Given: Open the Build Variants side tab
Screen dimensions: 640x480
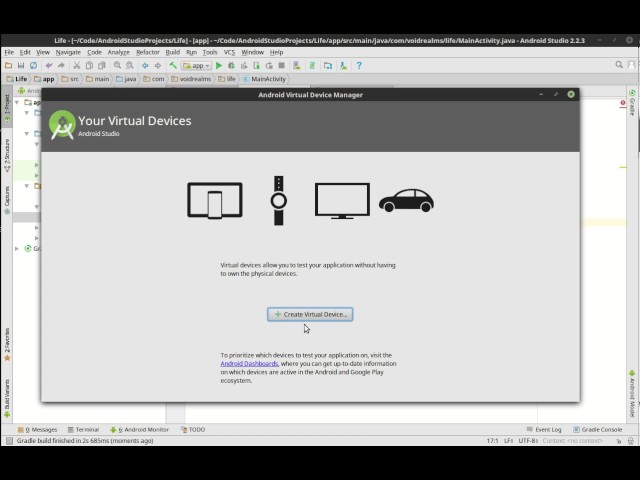Looking at the screenshot, I should click(x=7, y=398).
